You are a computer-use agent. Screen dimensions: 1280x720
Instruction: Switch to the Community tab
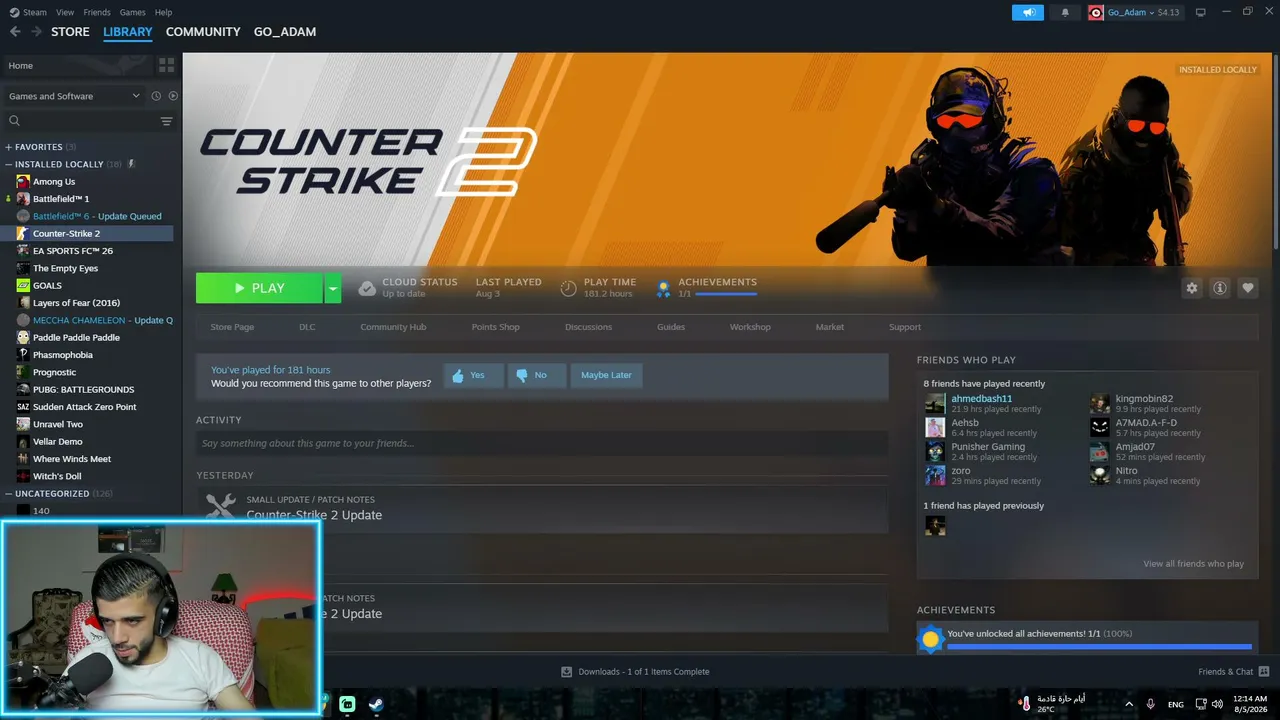point(203,32)
